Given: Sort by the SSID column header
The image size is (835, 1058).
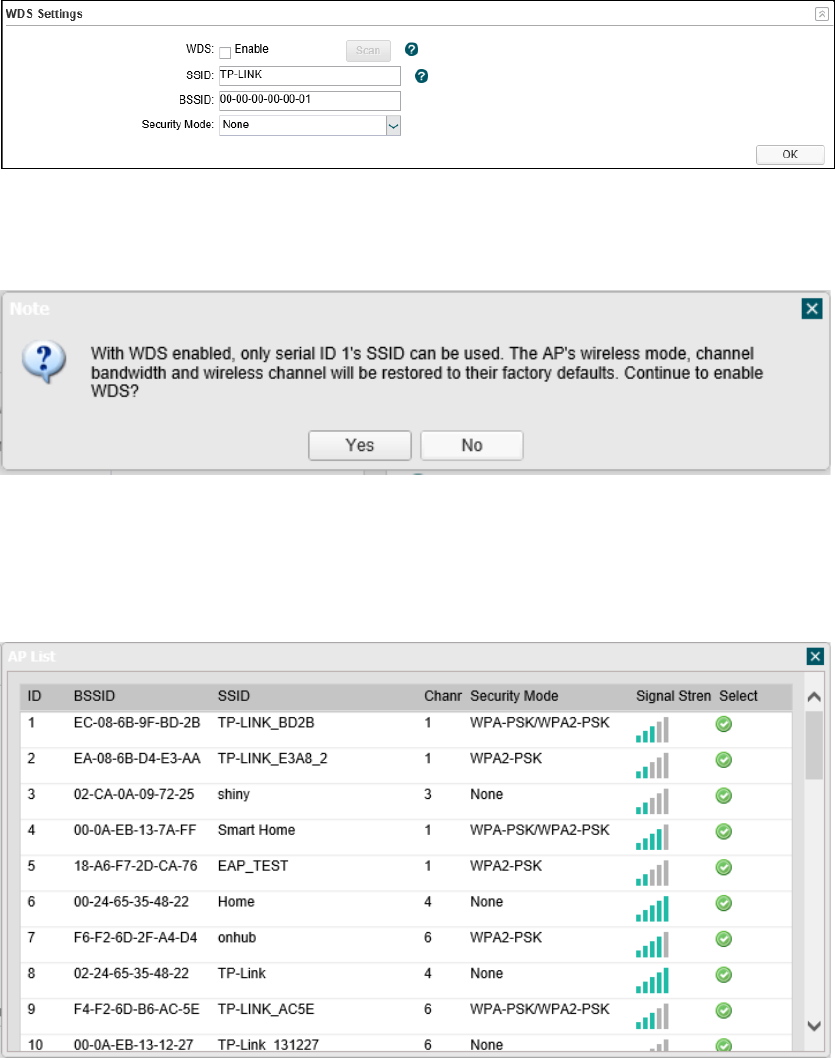Looking at the screenshot, I should click(234, 696).
